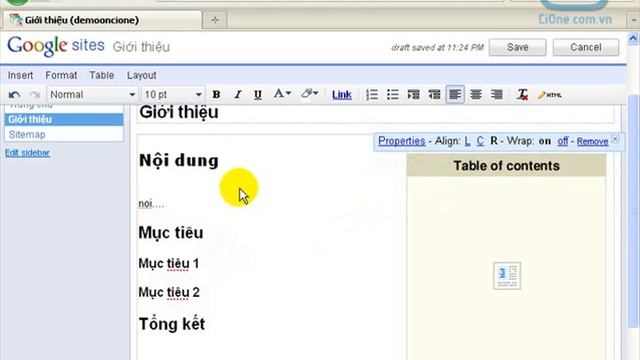Click the Mục tiêu heading
This screenshot has height=360, width=640.
(x=171, y=233)
